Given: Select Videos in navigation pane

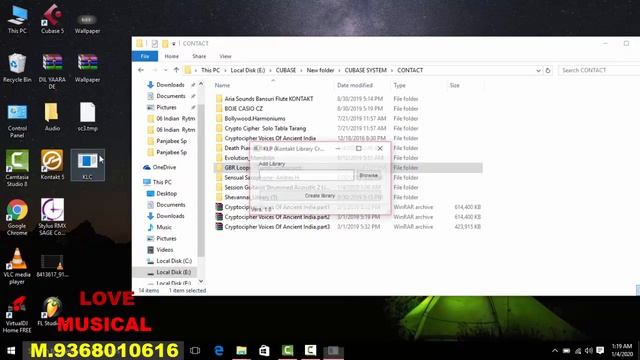Looking at the screenshot, I should [x=165, y=249].
